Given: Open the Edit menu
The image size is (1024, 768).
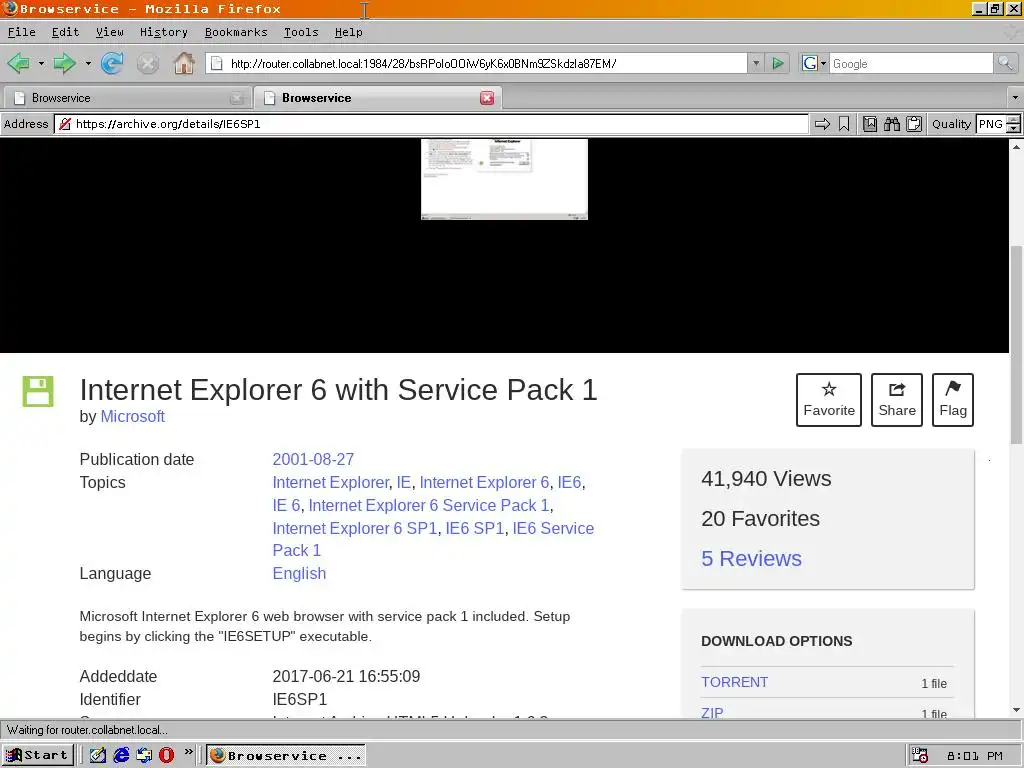Looking at the screenshot, I should tap(65, 32).
